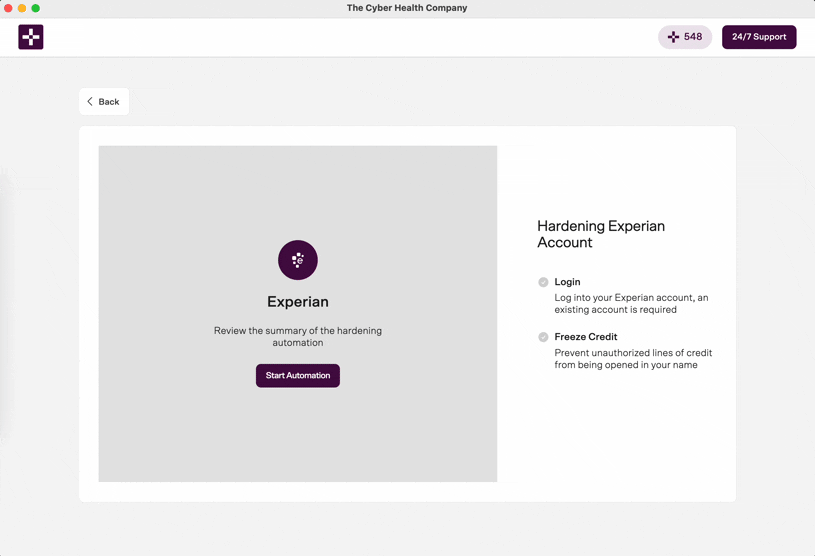The height and width of the screenshot is (556, 815).
Task: Open 24/7 Support
Action: [x=759, y=37]
